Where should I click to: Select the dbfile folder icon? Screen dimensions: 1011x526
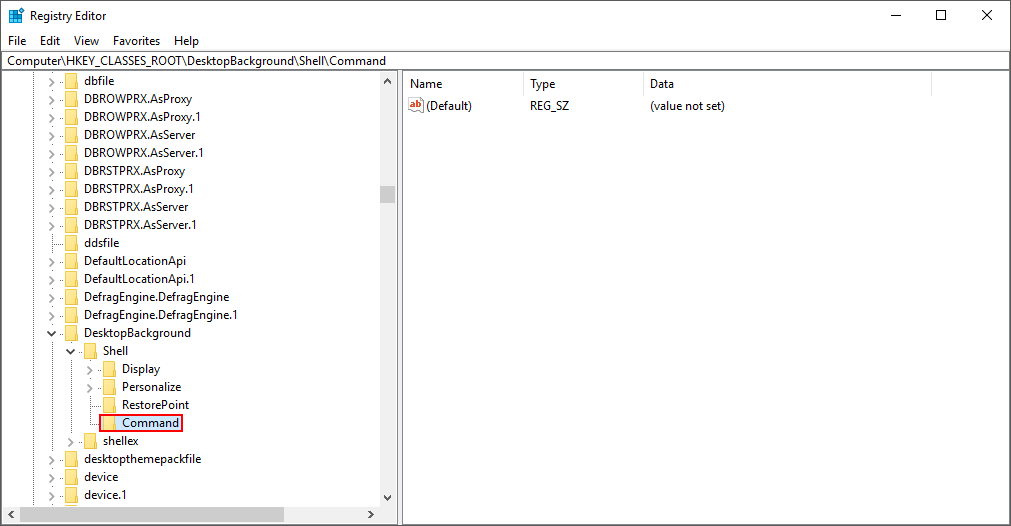tap(72, 81)
